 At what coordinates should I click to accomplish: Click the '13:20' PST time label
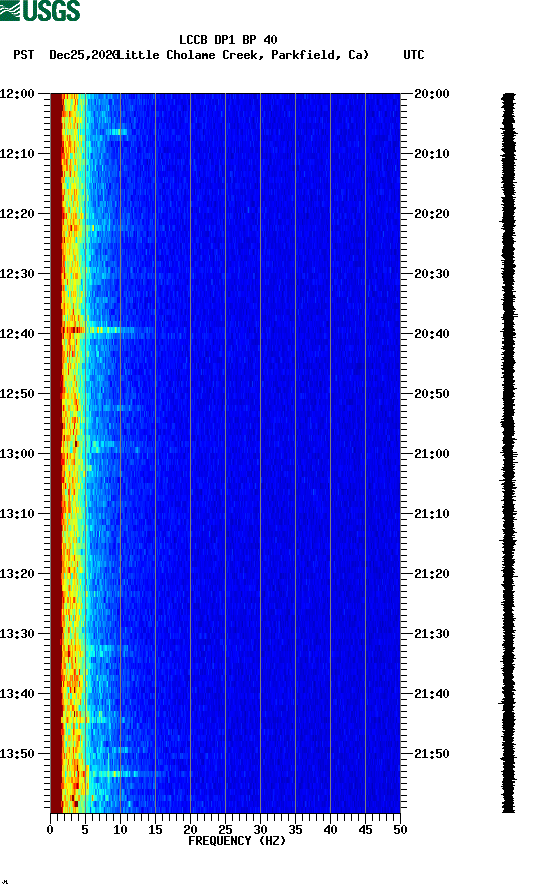tap(18, 574)
